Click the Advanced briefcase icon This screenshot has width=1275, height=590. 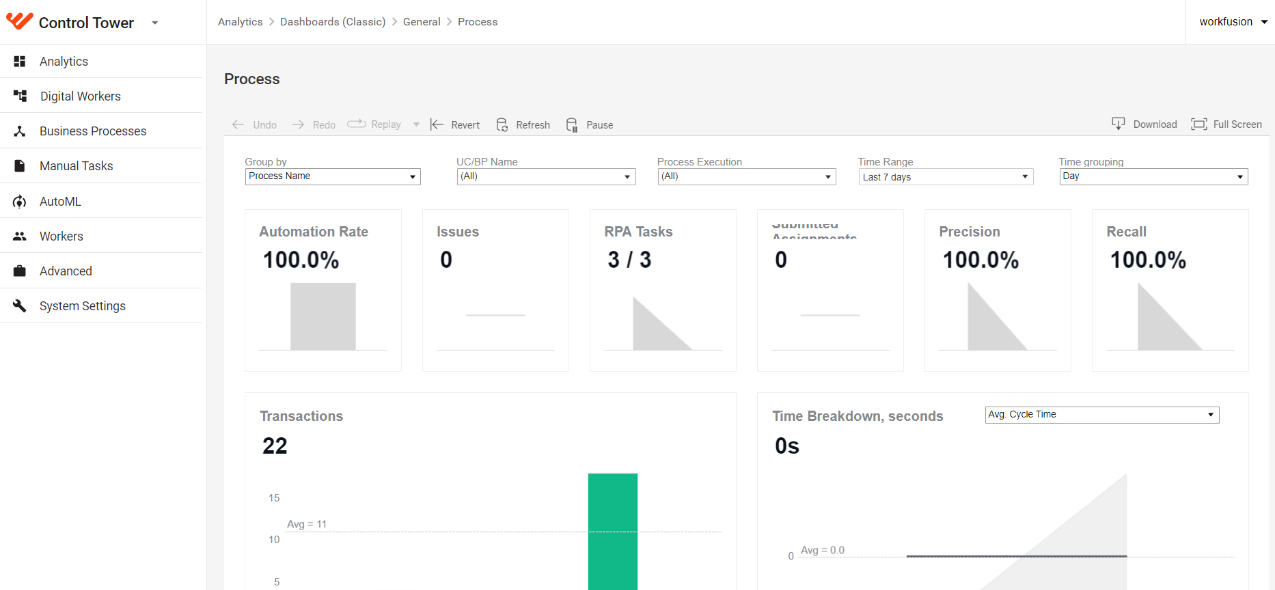pyautogui.click(x=19, y=271)
